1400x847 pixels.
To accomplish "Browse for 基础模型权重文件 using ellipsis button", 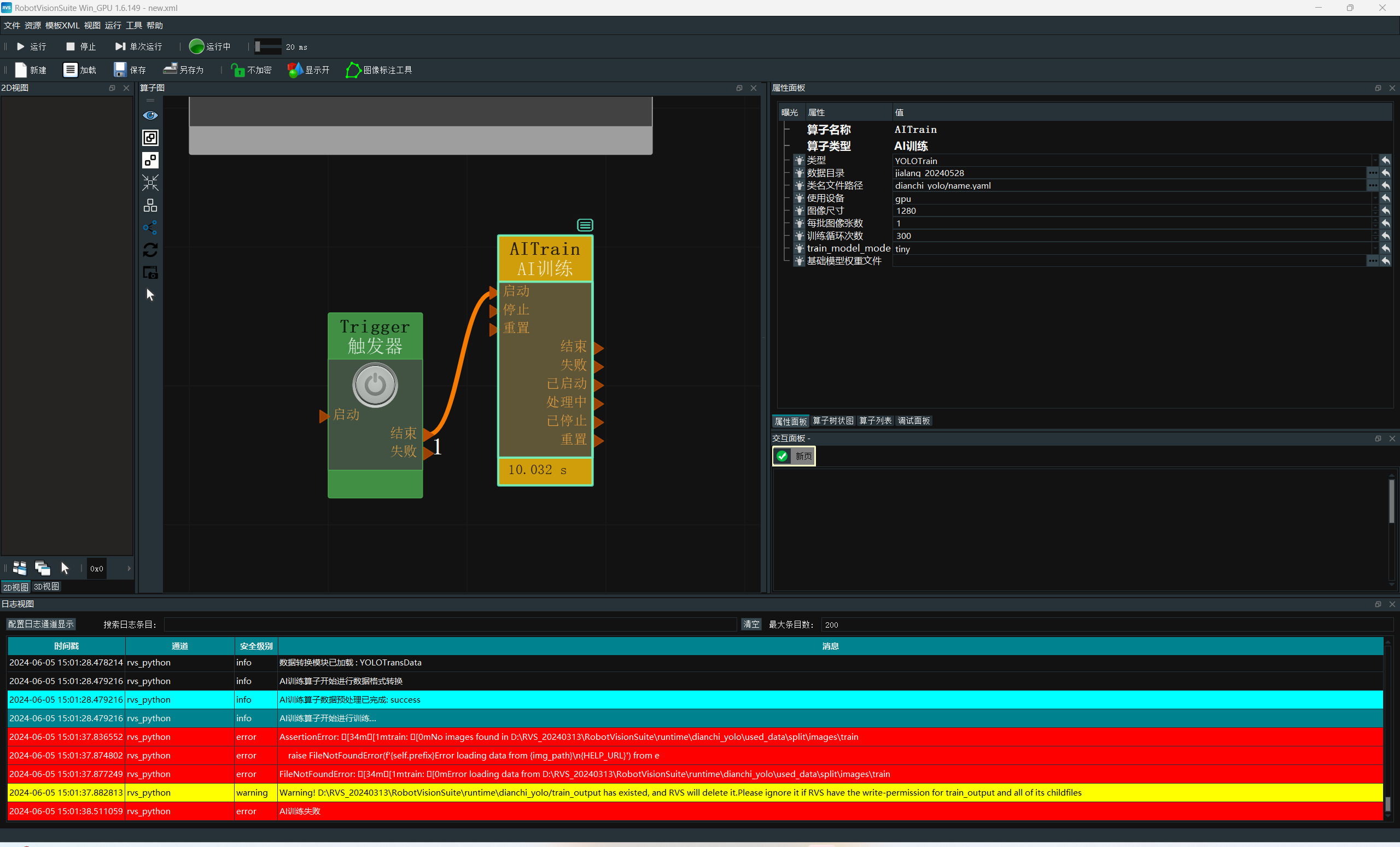I will tap(1372, 261).
